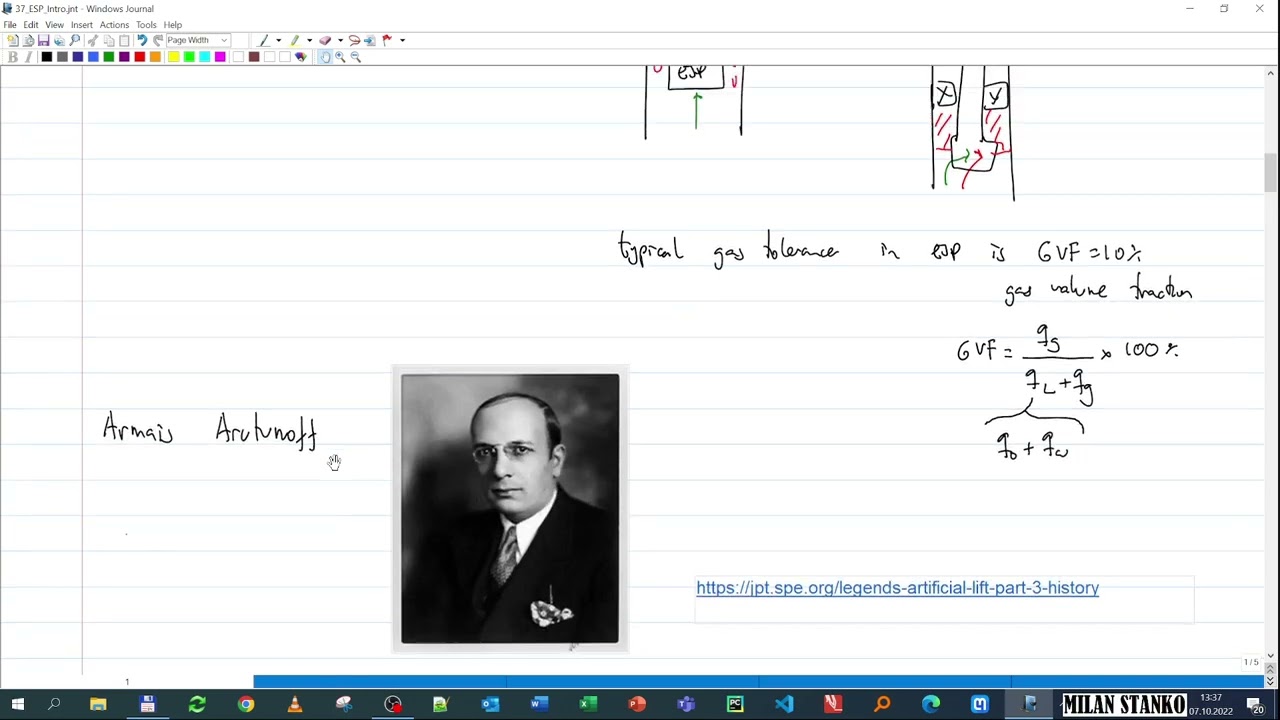Expand the Pen tool options arrow
Image resolution: width=1280 pixels, height=720 pixels.
tap(278, 40)
